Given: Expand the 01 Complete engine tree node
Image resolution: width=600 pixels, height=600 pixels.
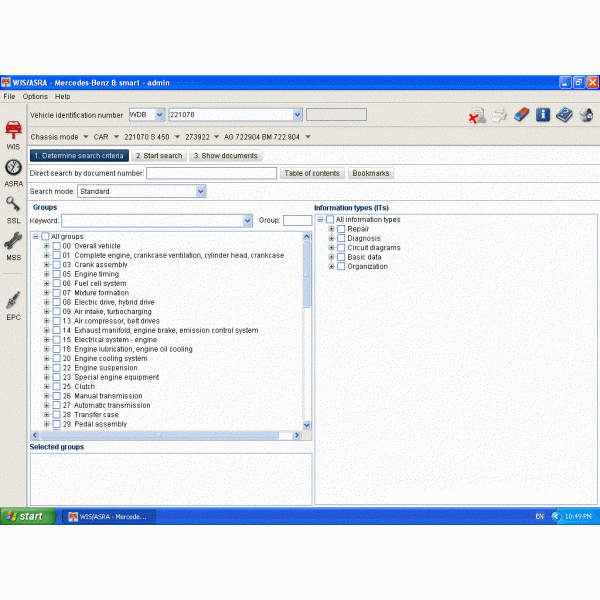Looking at the screenshot, I should (47, 255).
